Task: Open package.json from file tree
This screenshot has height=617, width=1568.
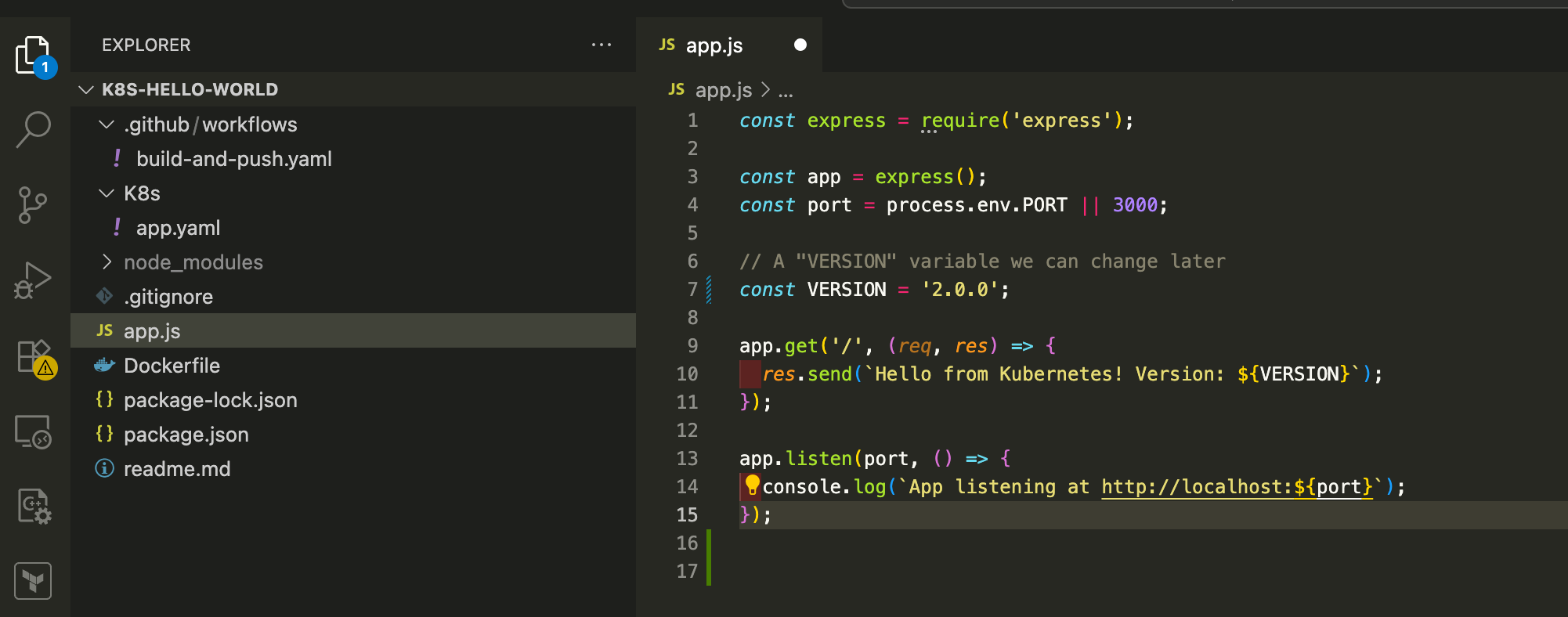Action: (186, 435)
